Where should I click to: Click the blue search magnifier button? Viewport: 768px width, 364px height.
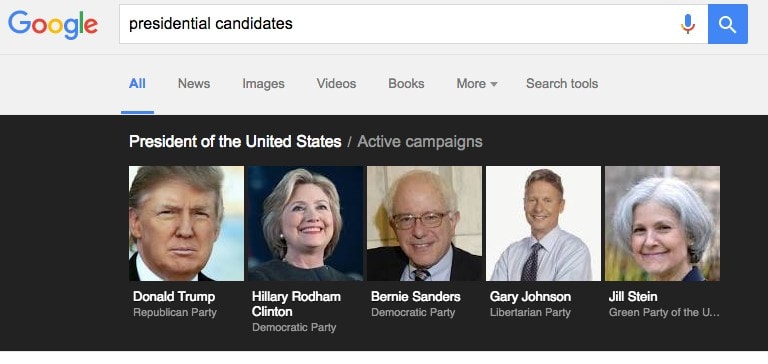727,24
